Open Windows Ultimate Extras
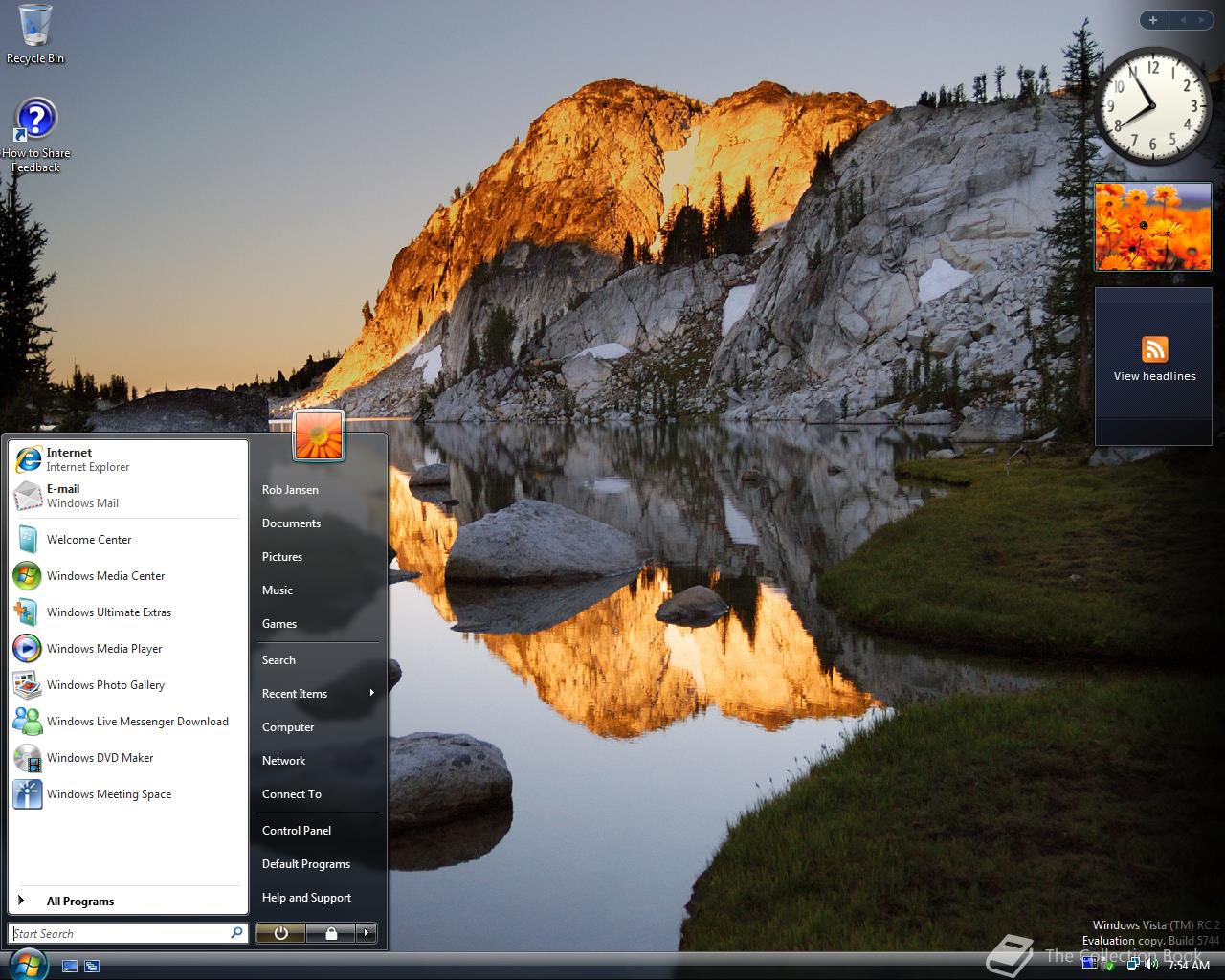Viewport: 1225px width, 980px height. coord(128,612)
